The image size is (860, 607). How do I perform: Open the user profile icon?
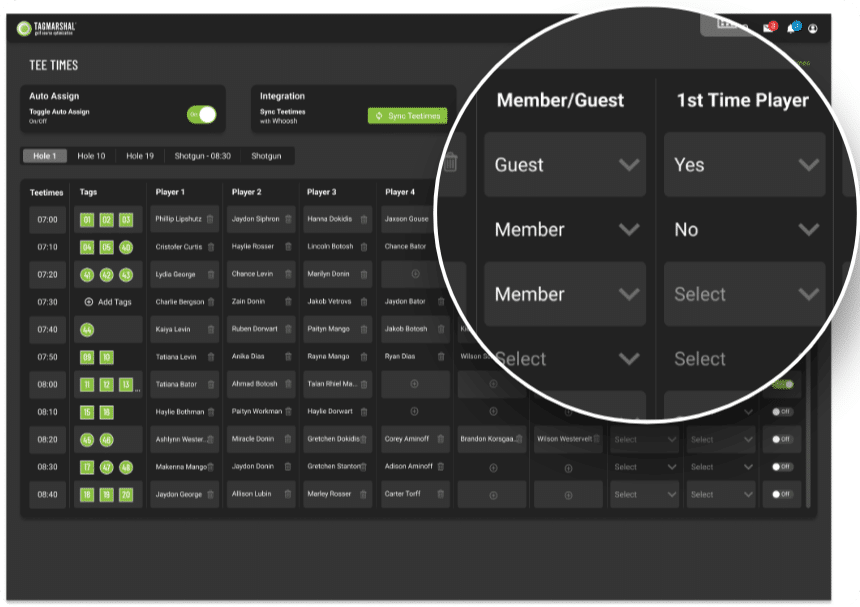pos(813,28)
